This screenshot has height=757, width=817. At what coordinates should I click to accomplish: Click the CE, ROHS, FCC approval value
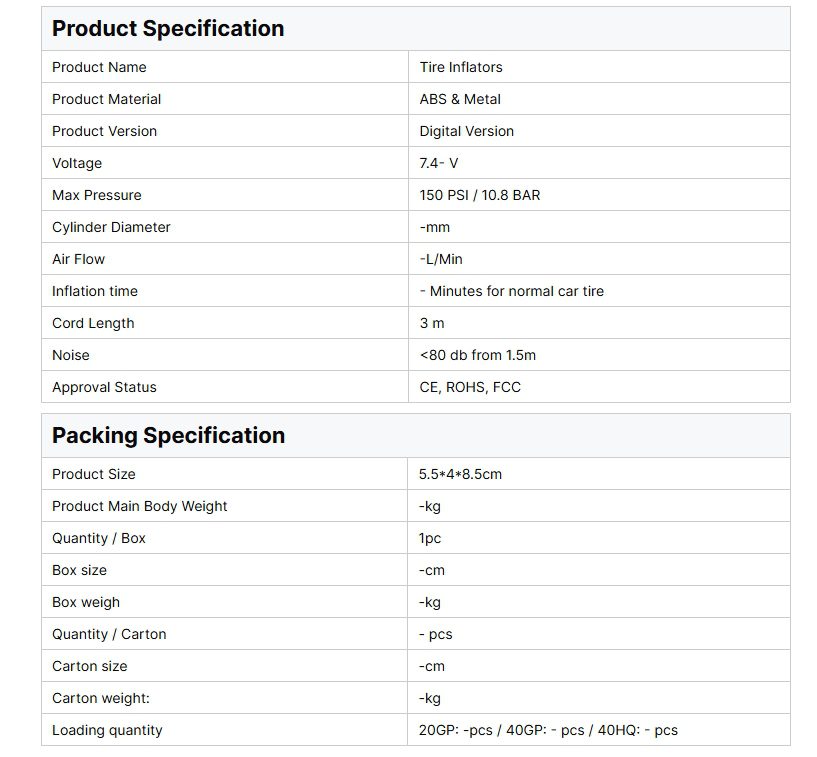[470, 387]
